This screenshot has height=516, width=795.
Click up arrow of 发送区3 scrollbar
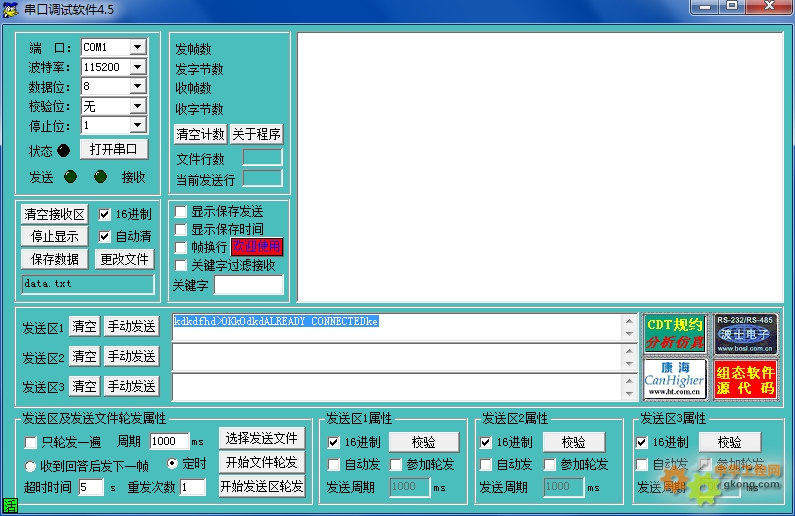pyautogui.click(x=629, y=381)
